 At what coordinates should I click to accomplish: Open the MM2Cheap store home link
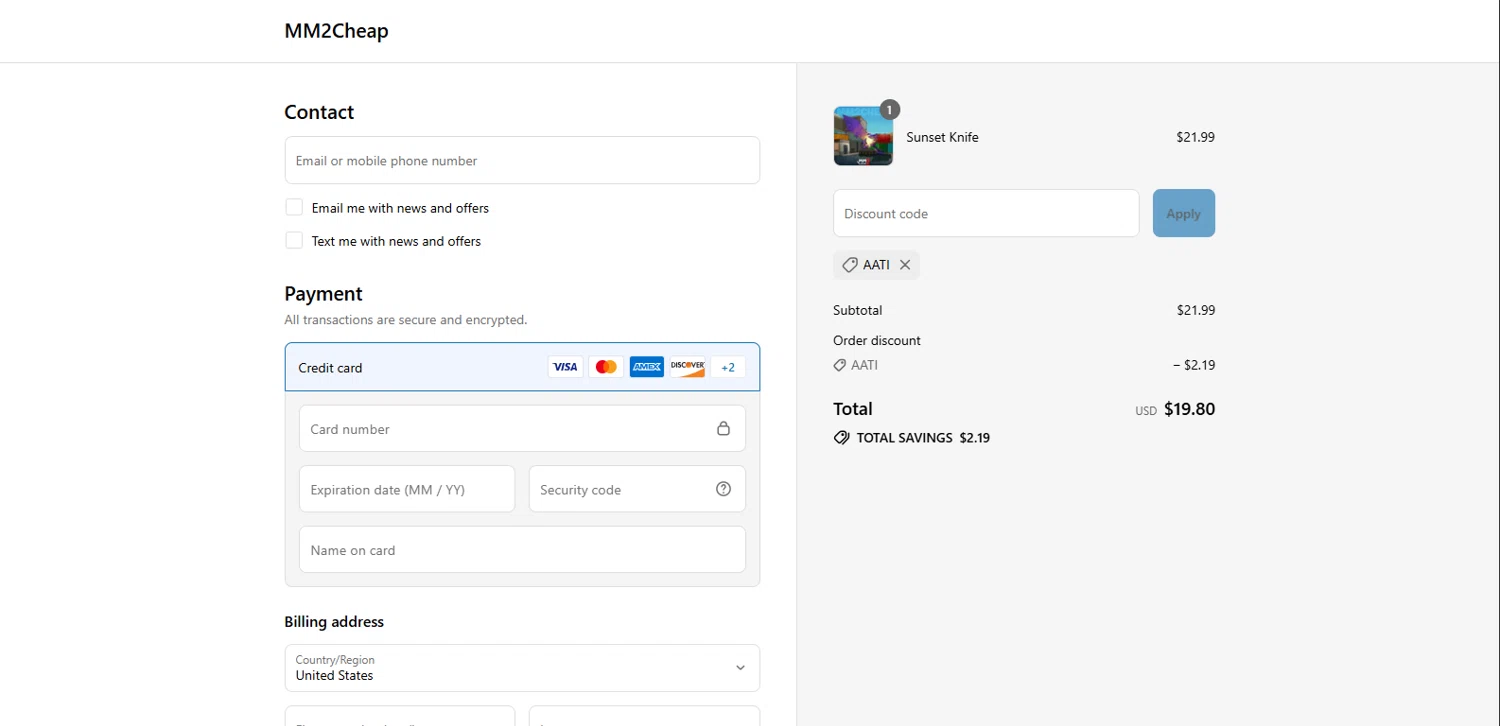pyautogui.click(x=336, y=30)
